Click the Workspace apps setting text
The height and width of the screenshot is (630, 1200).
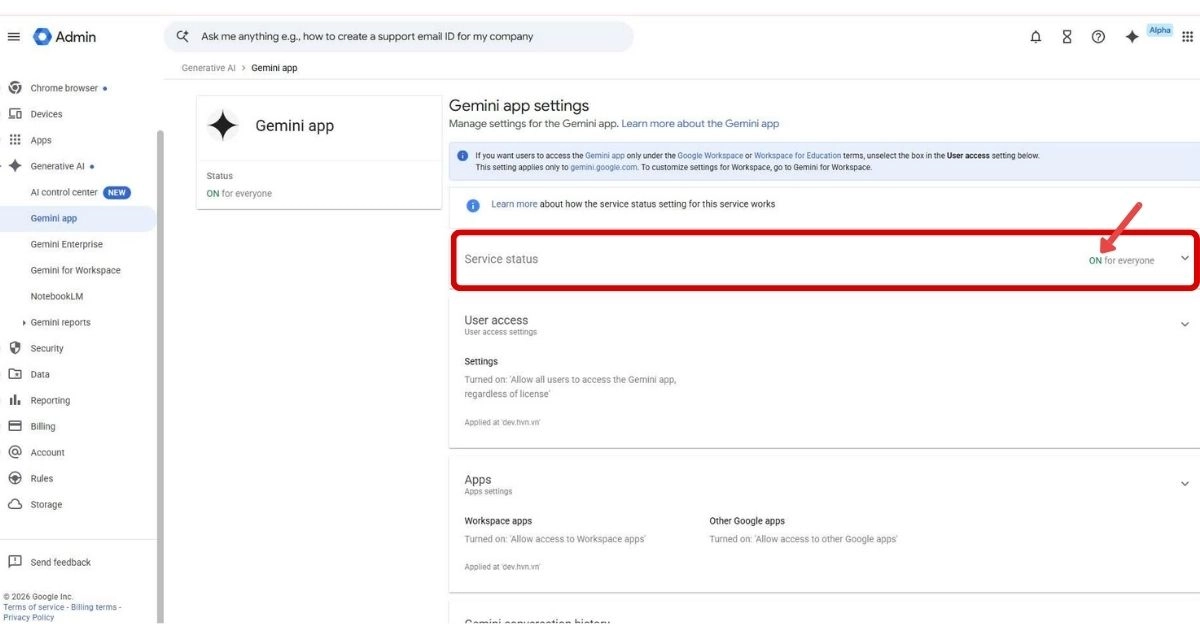coord(555,539)
